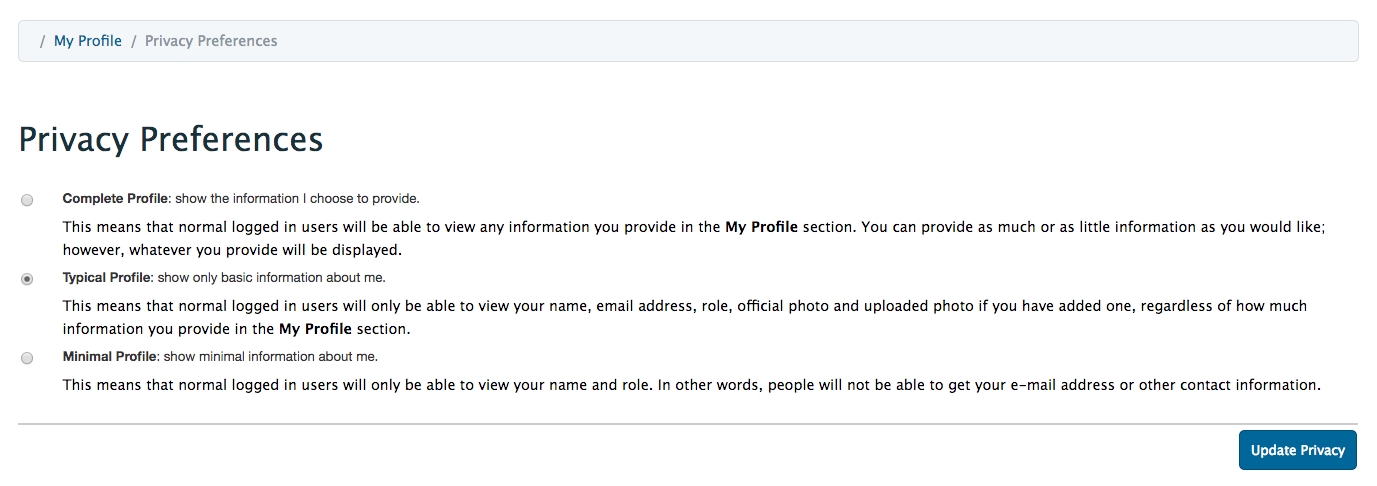Open the My Profile breadcrumb link

(x=88, y=41)
